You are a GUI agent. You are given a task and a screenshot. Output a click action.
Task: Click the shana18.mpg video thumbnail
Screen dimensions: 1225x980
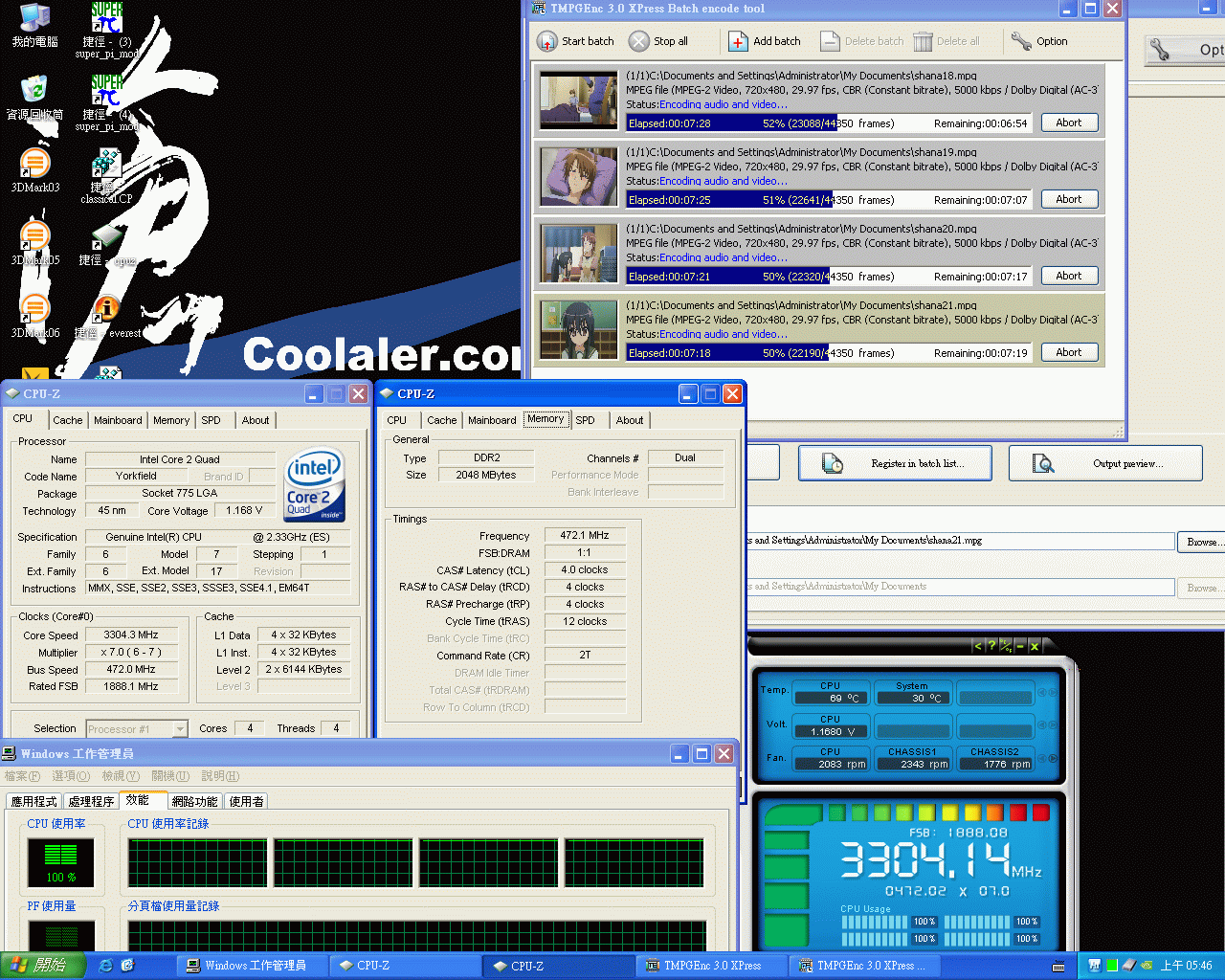pos(579,100)
